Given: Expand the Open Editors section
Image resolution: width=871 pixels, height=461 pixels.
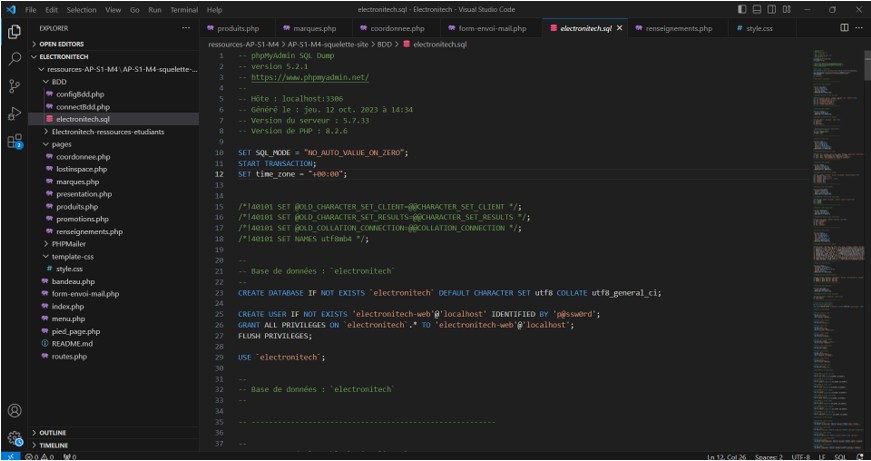Looking at the screenshot, I should [x=113, y=44].
